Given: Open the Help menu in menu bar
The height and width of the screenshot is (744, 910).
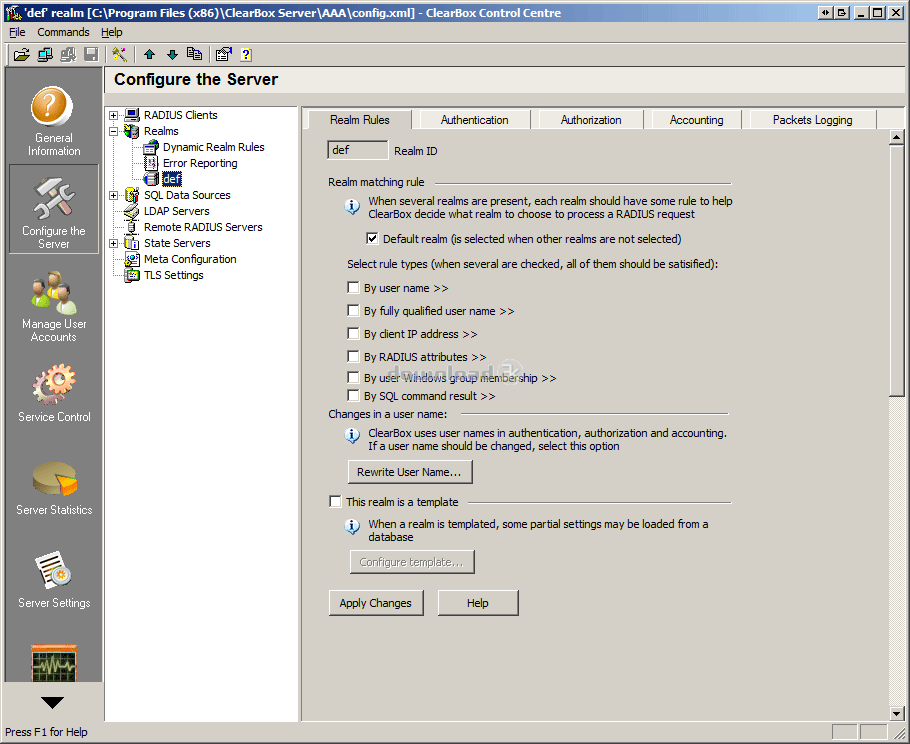Looking at the screenshot, I should 111,32.
